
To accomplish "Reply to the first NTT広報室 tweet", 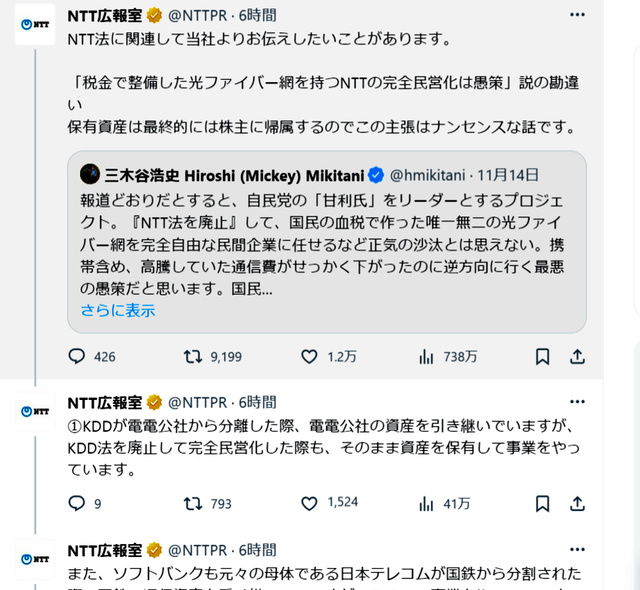I will (x=77, y=357).
